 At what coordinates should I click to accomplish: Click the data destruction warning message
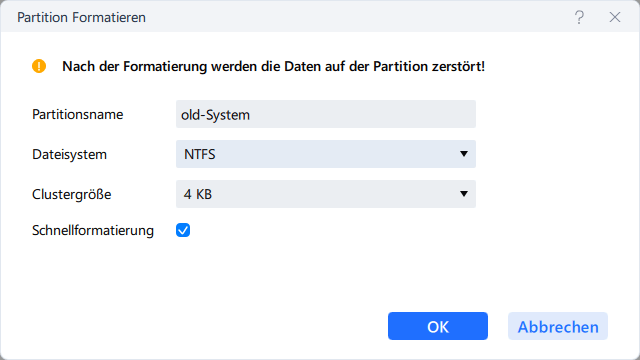click(x=273, y=66)
